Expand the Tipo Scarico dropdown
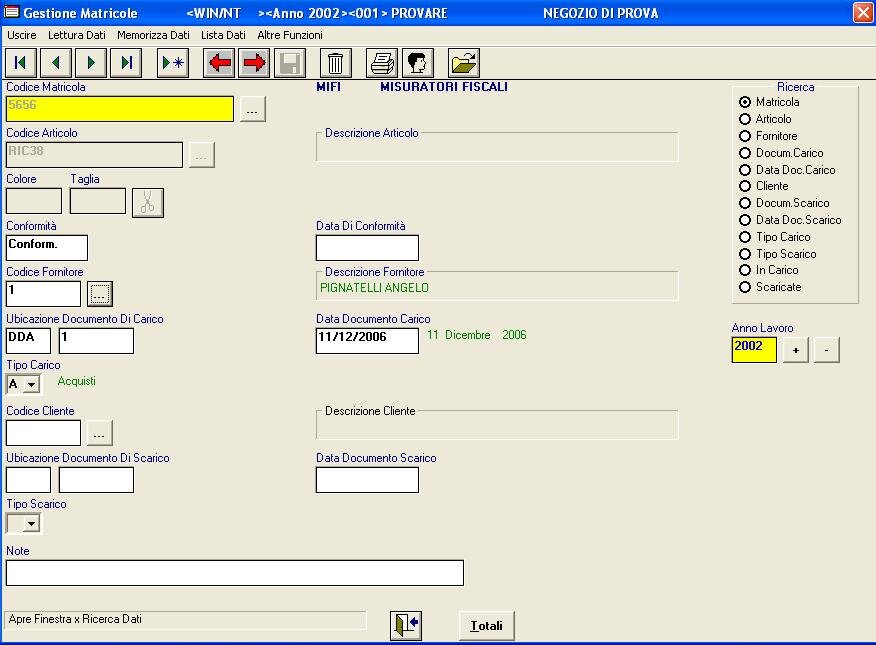This screenshot has height=645, width=876. tap(31, 524)
